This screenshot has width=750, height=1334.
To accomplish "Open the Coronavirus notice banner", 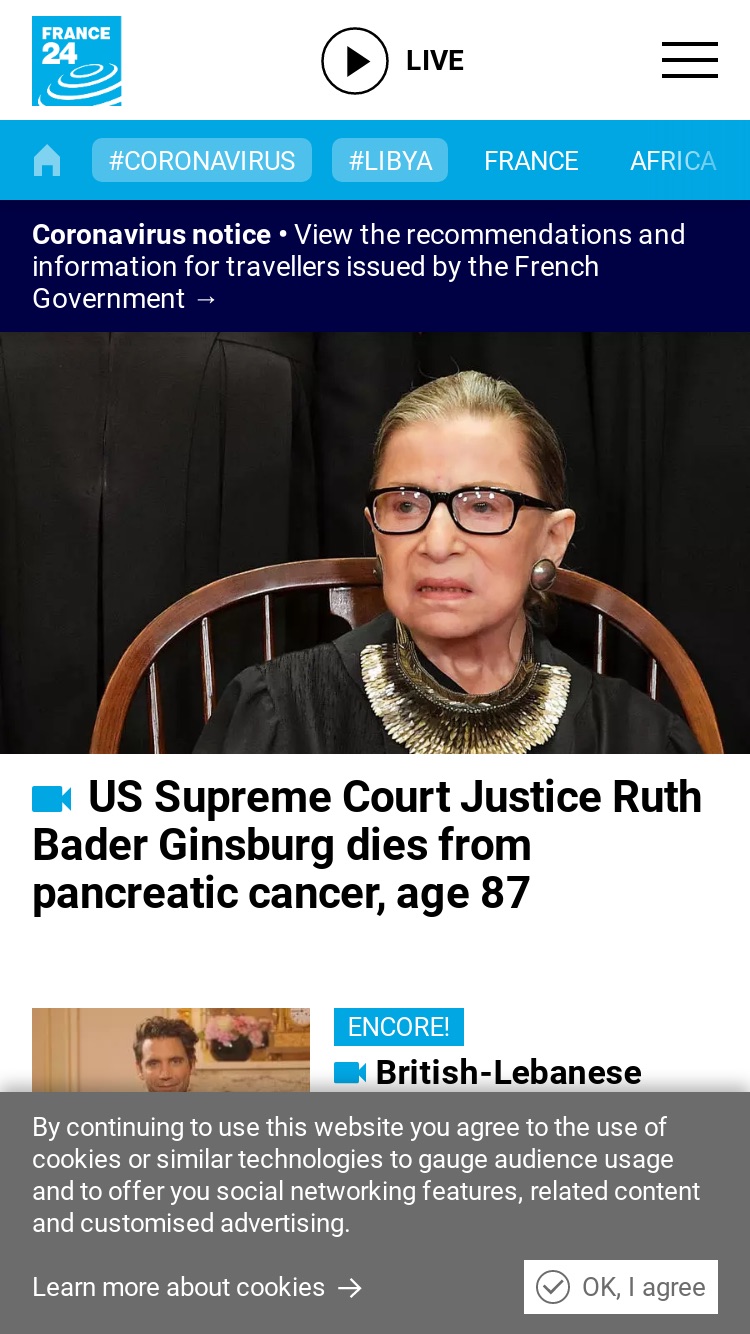I will point(375,266).
